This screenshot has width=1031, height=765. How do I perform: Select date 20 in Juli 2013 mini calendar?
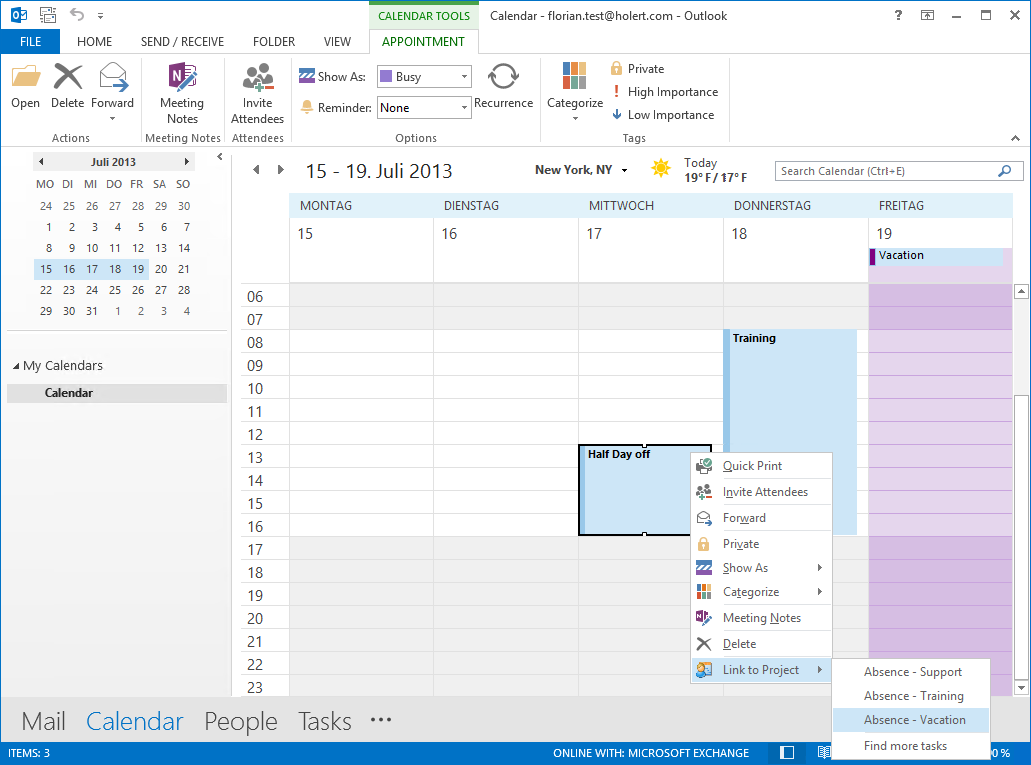(161, 269)
